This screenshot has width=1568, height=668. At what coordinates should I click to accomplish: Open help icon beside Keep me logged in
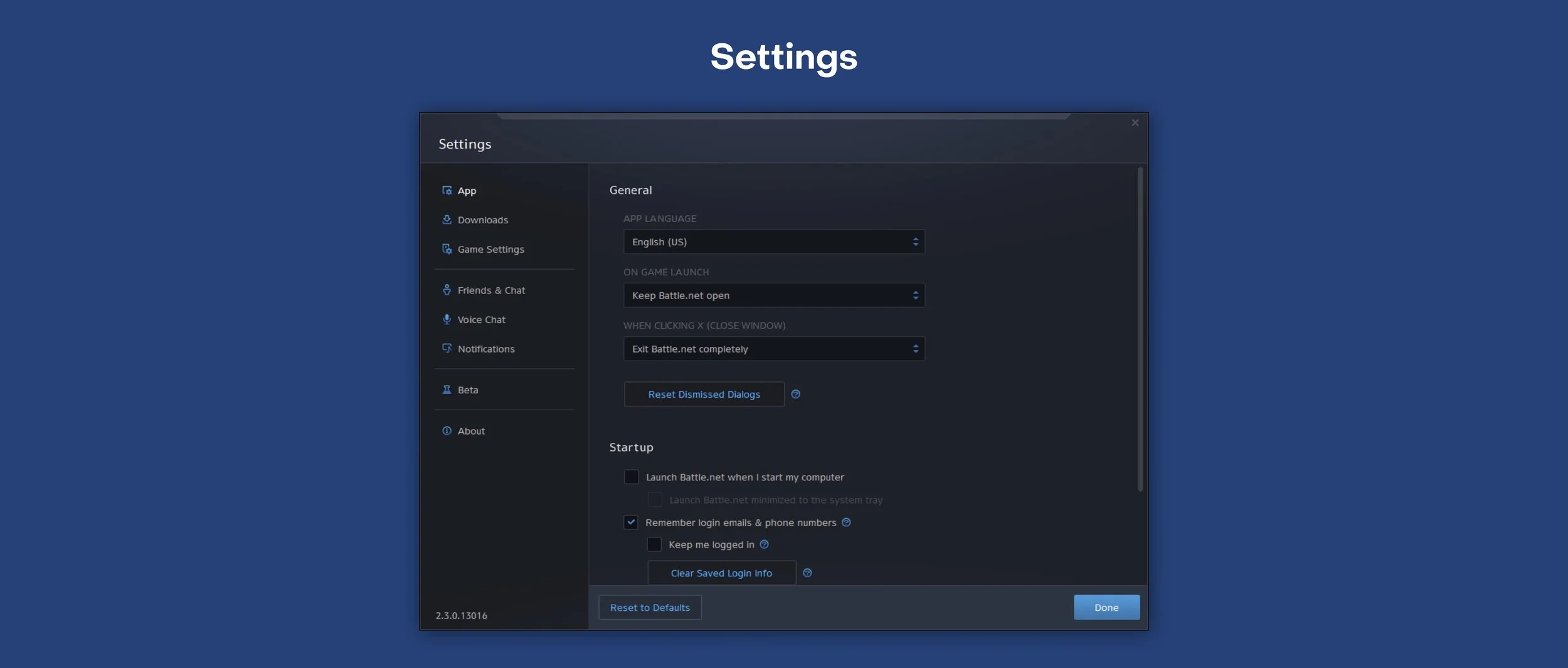(x=764, y=544)
